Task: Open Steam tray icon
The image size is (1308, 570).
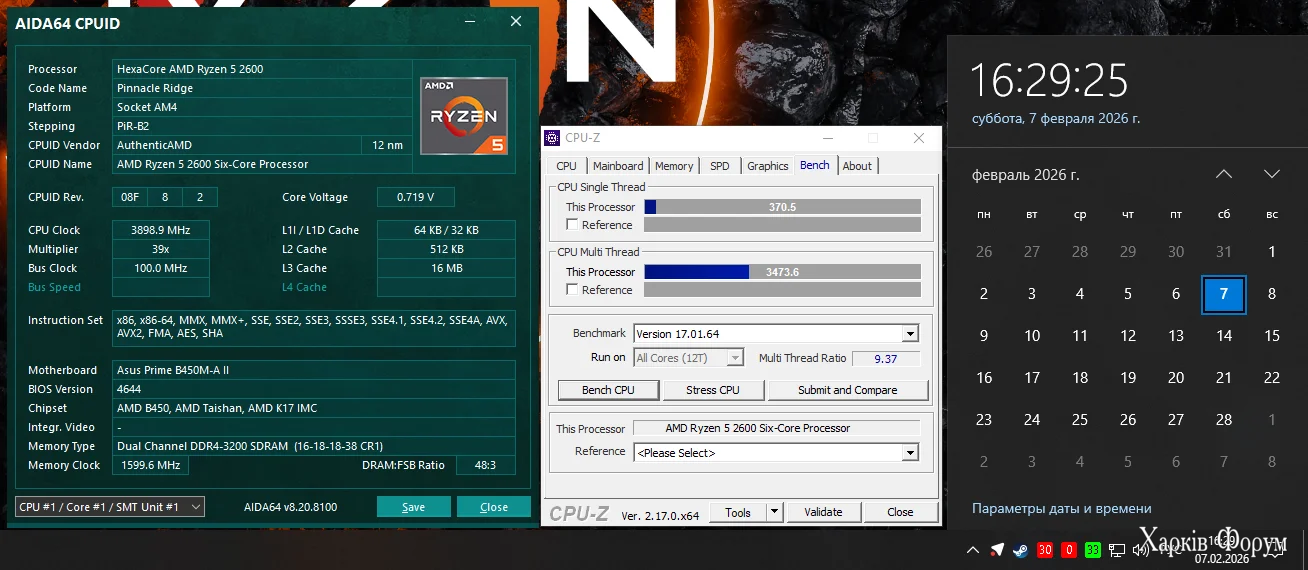Action: pyautogui.click(x=1020, y=549)
